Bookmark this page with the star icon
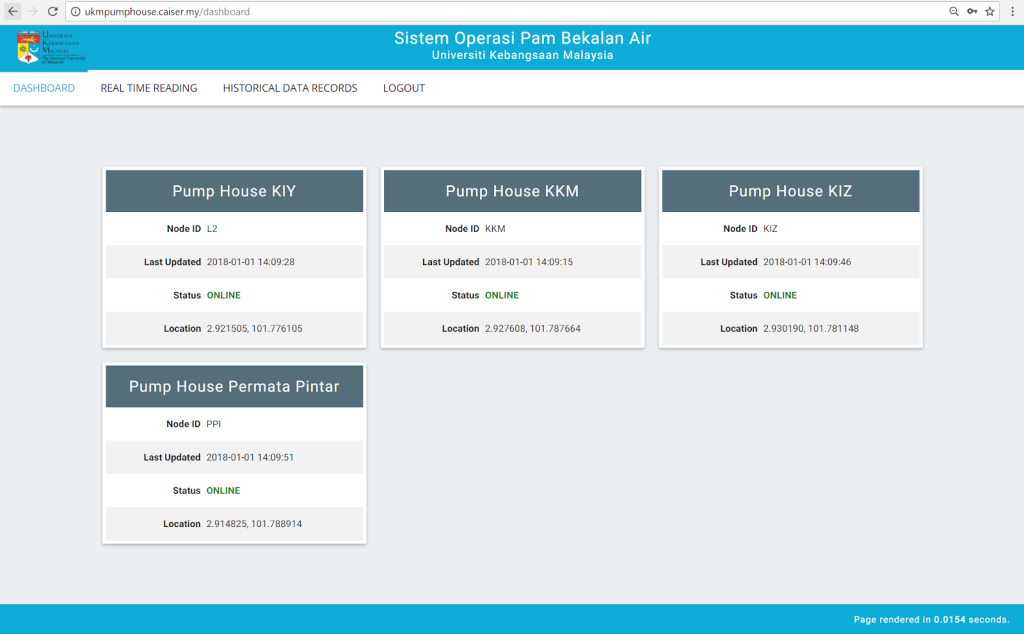 (x=989, y=12)
